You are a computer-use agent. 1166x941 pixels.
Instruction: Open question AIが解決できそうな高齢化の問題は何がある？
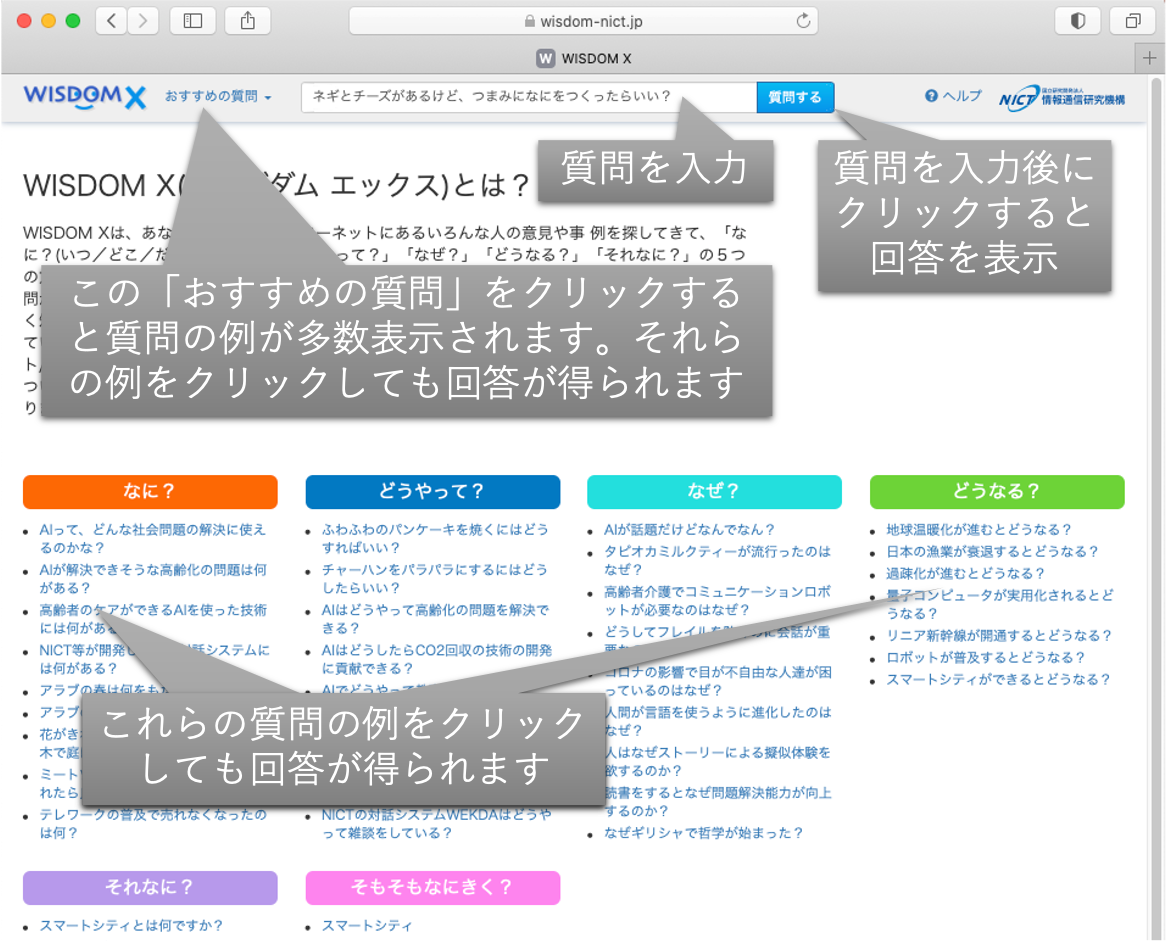[x=153, y=579]
